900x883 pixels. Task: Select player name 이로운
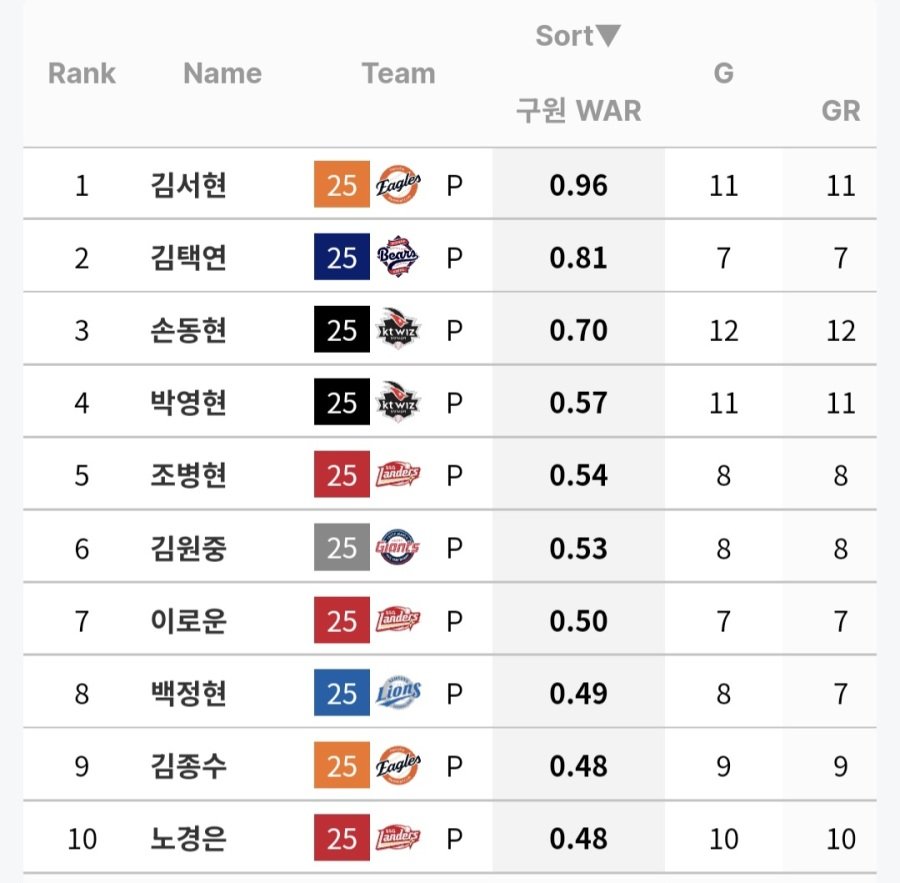tap(188, 621)
